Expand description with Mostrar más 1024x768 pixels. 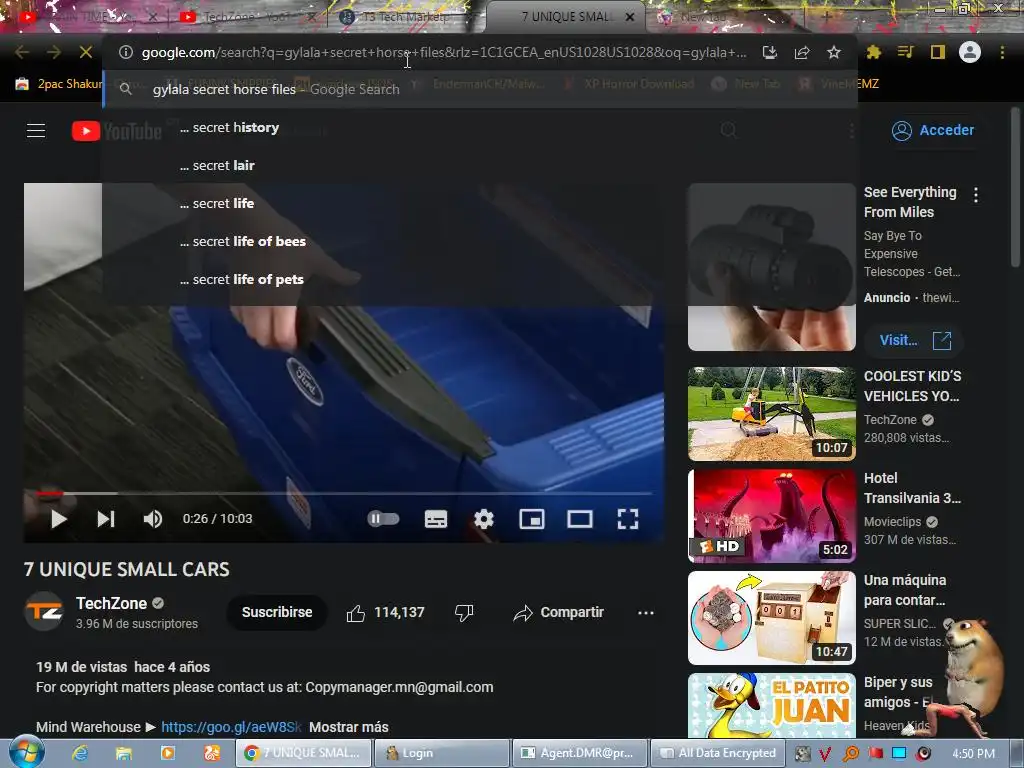[x=349, y=727]
